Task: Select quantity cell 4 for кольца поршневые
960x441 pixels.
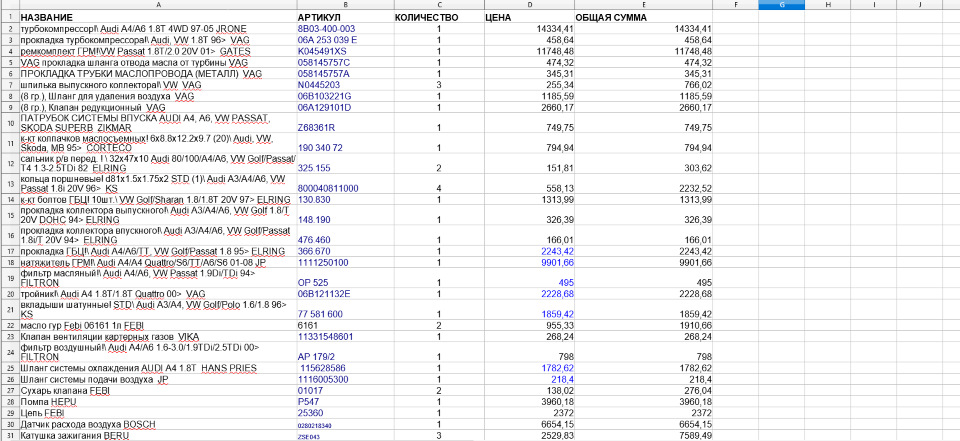Action: (438, 184)
